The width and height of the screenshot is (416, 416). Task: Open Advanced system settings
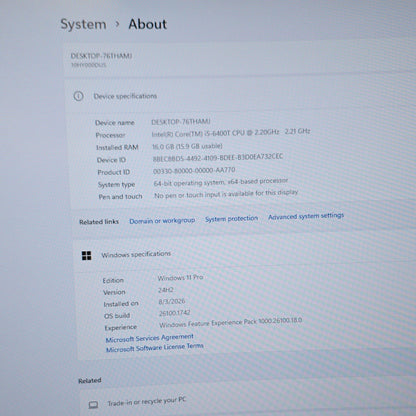coord(306,216)
